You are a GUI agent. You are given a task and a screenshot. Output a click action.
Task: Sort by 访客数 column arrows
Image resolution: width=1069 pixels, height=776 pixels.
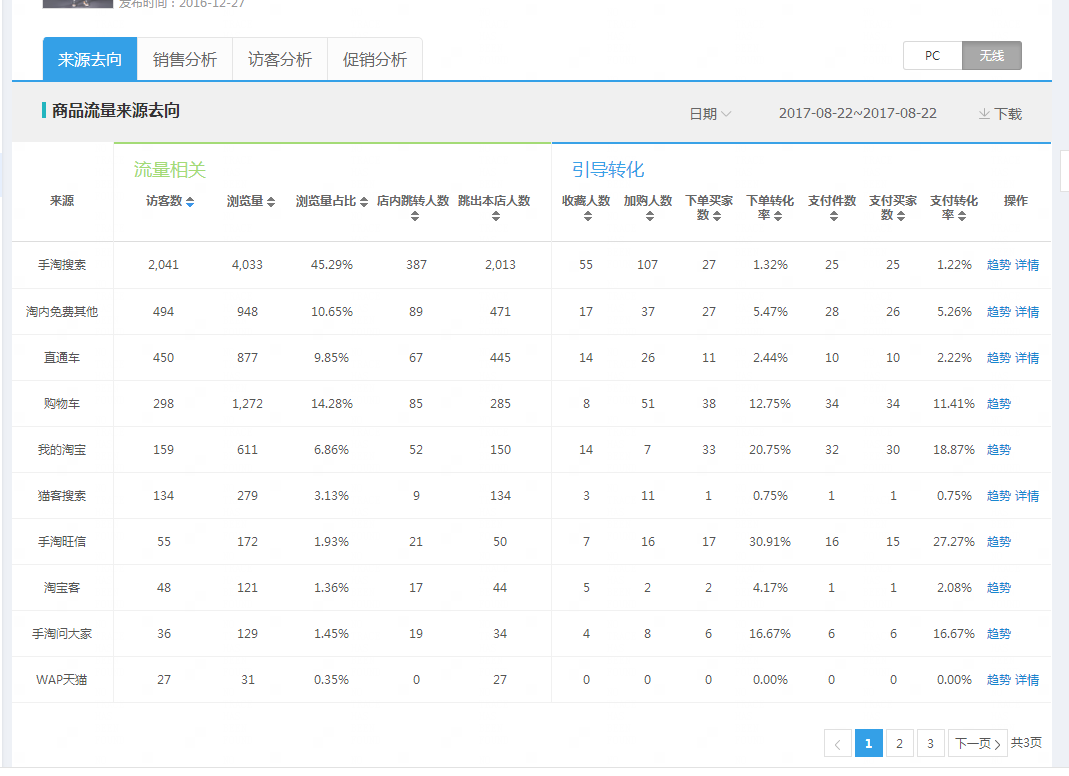[190, 202]
